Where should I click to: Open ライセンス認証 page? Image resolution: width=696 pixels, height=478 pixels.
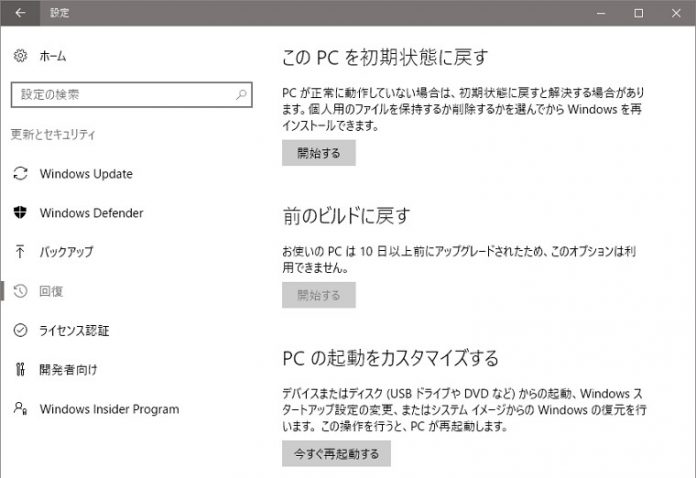coord(74,330)
